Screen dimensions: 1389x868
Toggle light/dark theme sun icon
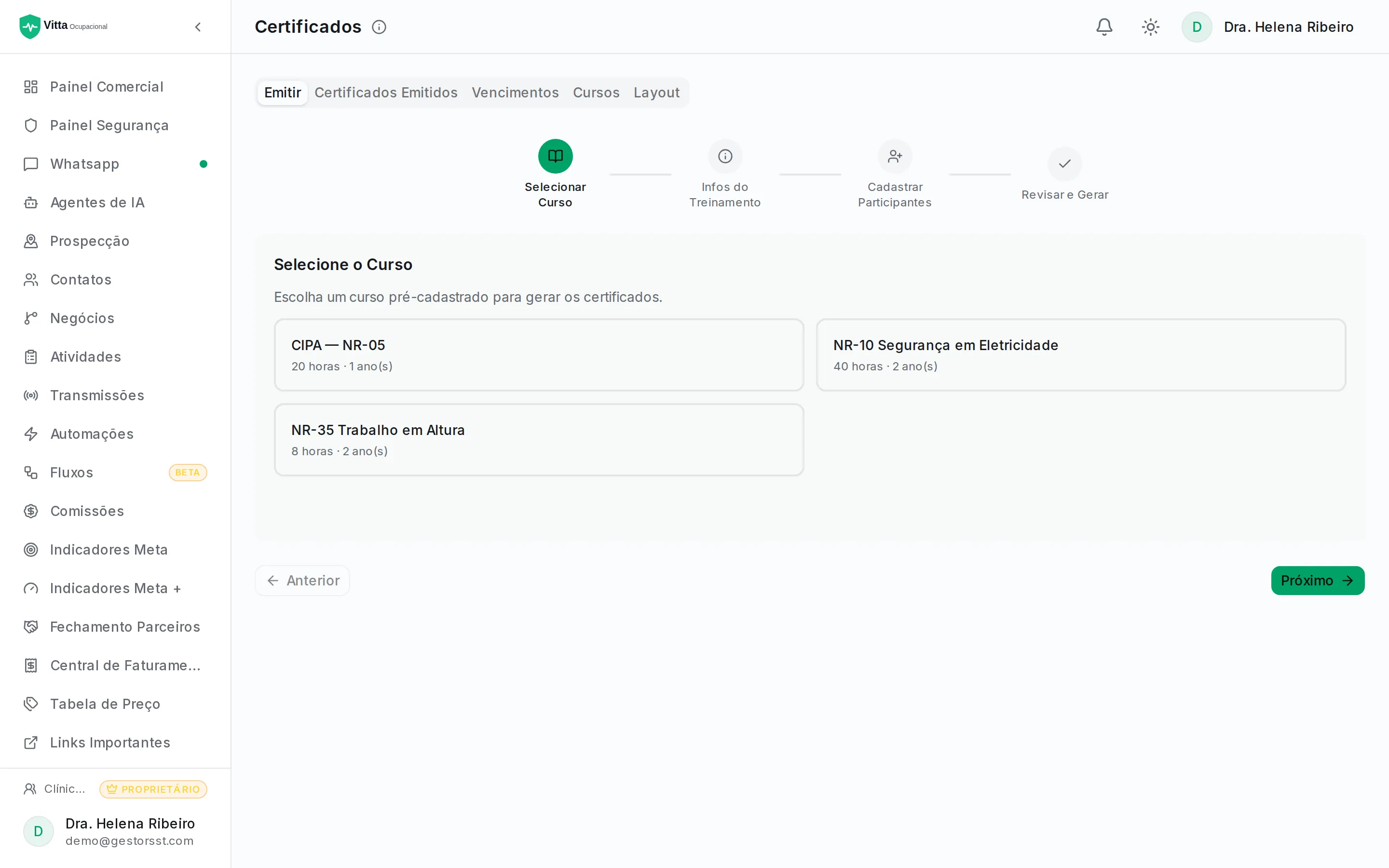(1150, 27)
